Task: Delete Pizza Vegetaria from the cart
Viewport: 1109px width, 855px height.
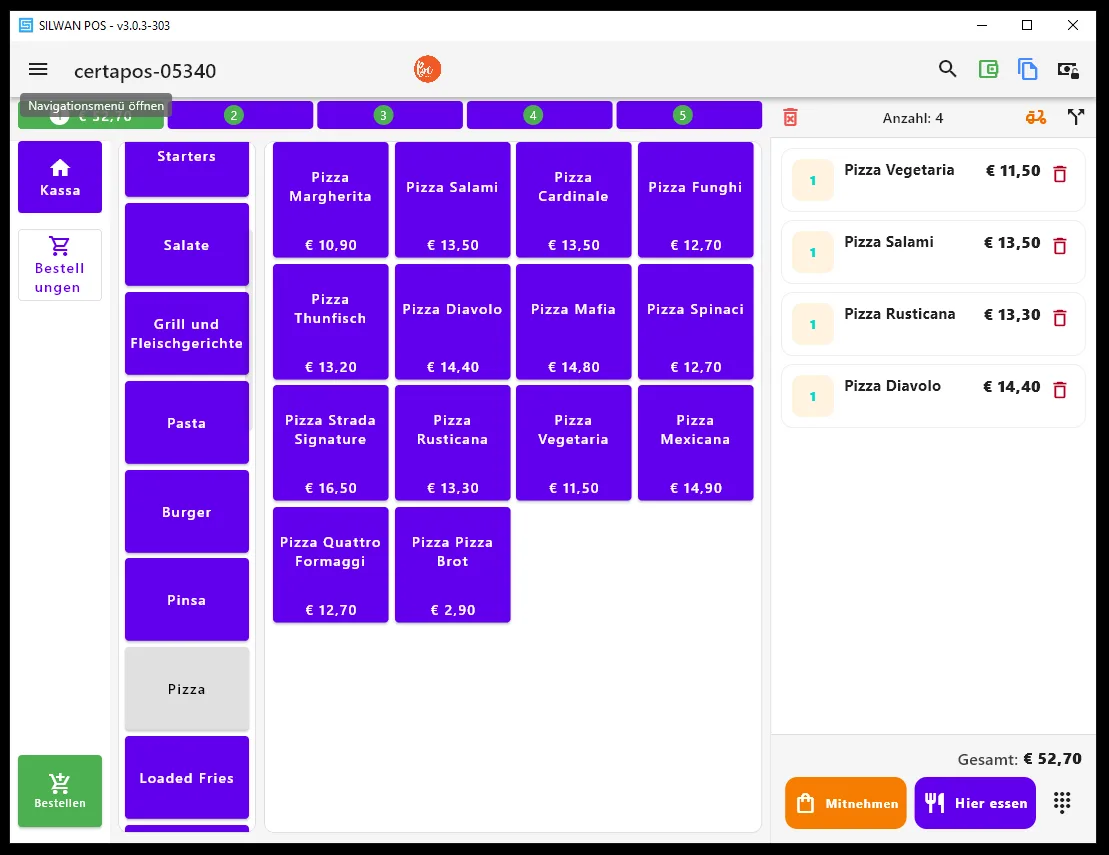Action: 1059,174
